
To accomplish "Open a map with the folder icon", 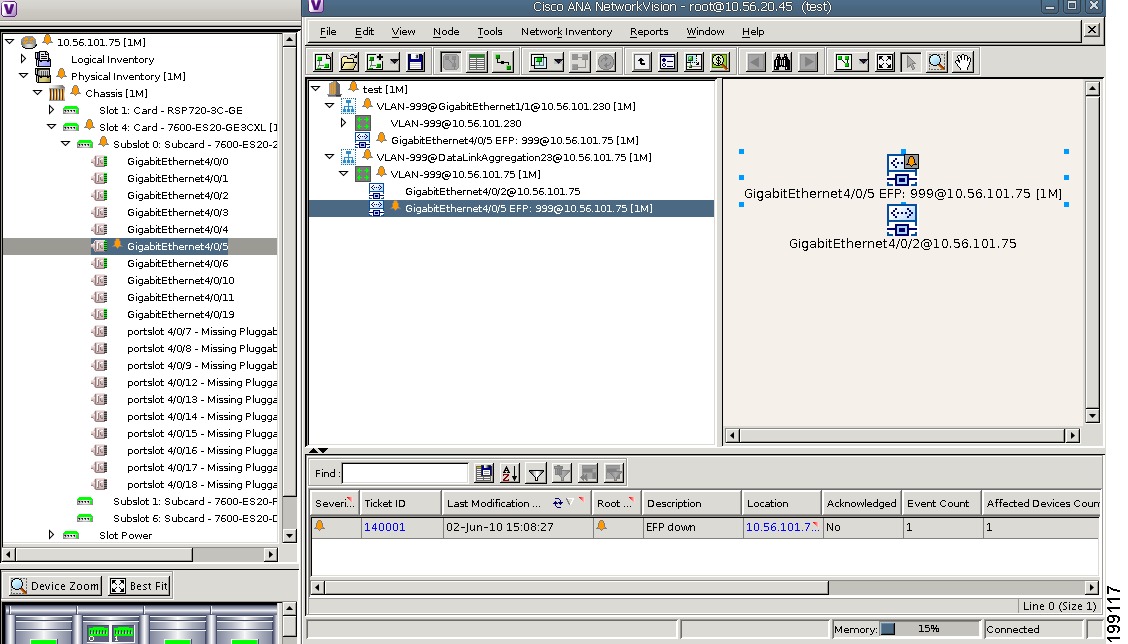I will pyautogui.click(x=349, y=63).
